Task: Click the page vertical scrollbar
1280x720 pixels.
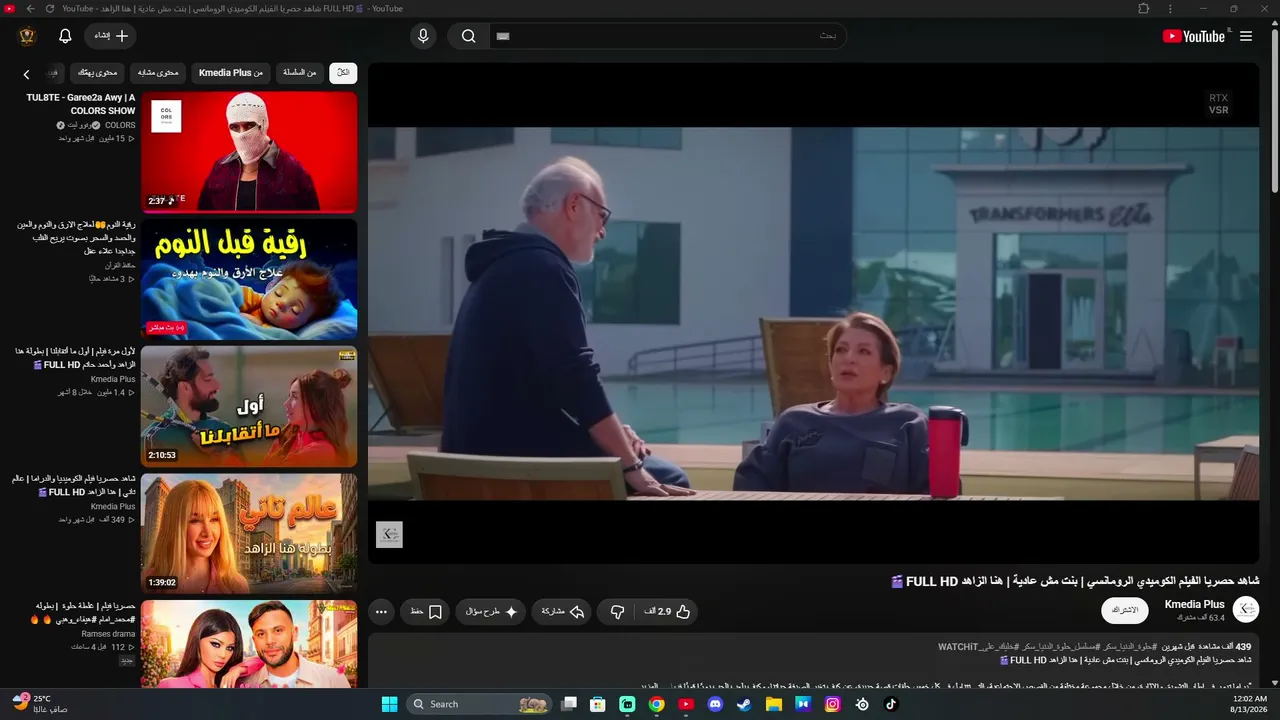Action: point(1274,110)
